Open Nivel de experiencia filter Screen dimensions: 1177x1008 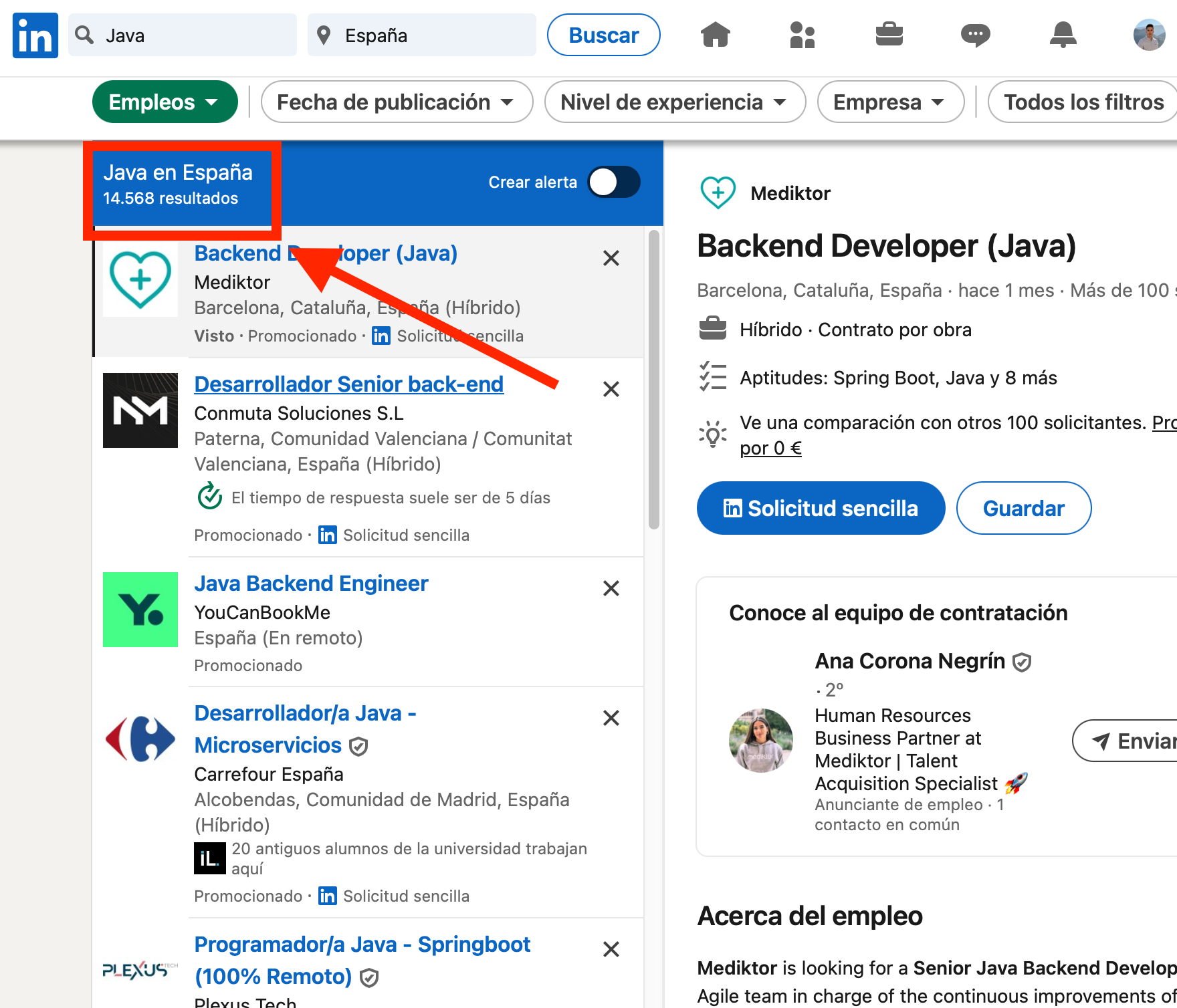(675, 102)
